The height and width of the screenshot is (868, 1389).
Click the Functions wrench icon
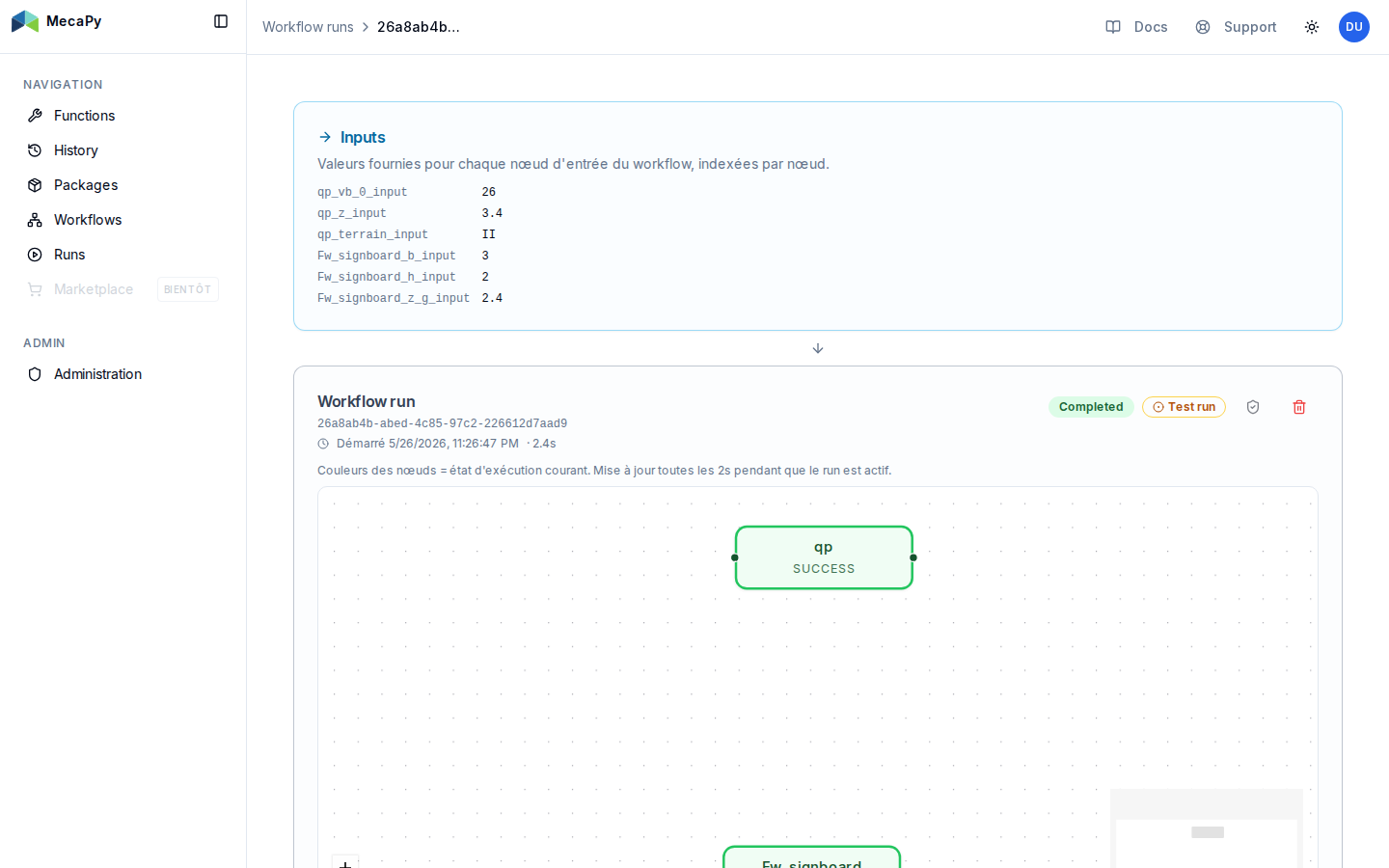(35, 116)
